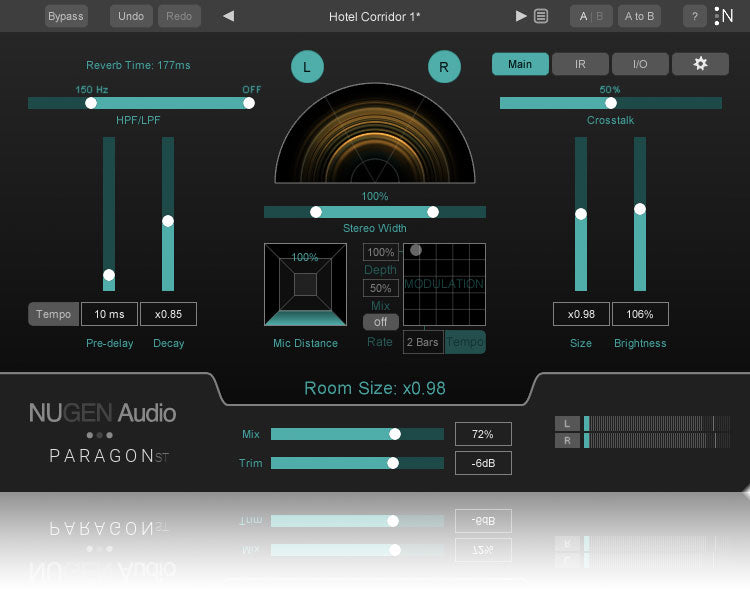Viewport: 750px width, 592px height.
Task: Click the A to B copy button
Action: (x=639, y=16)
